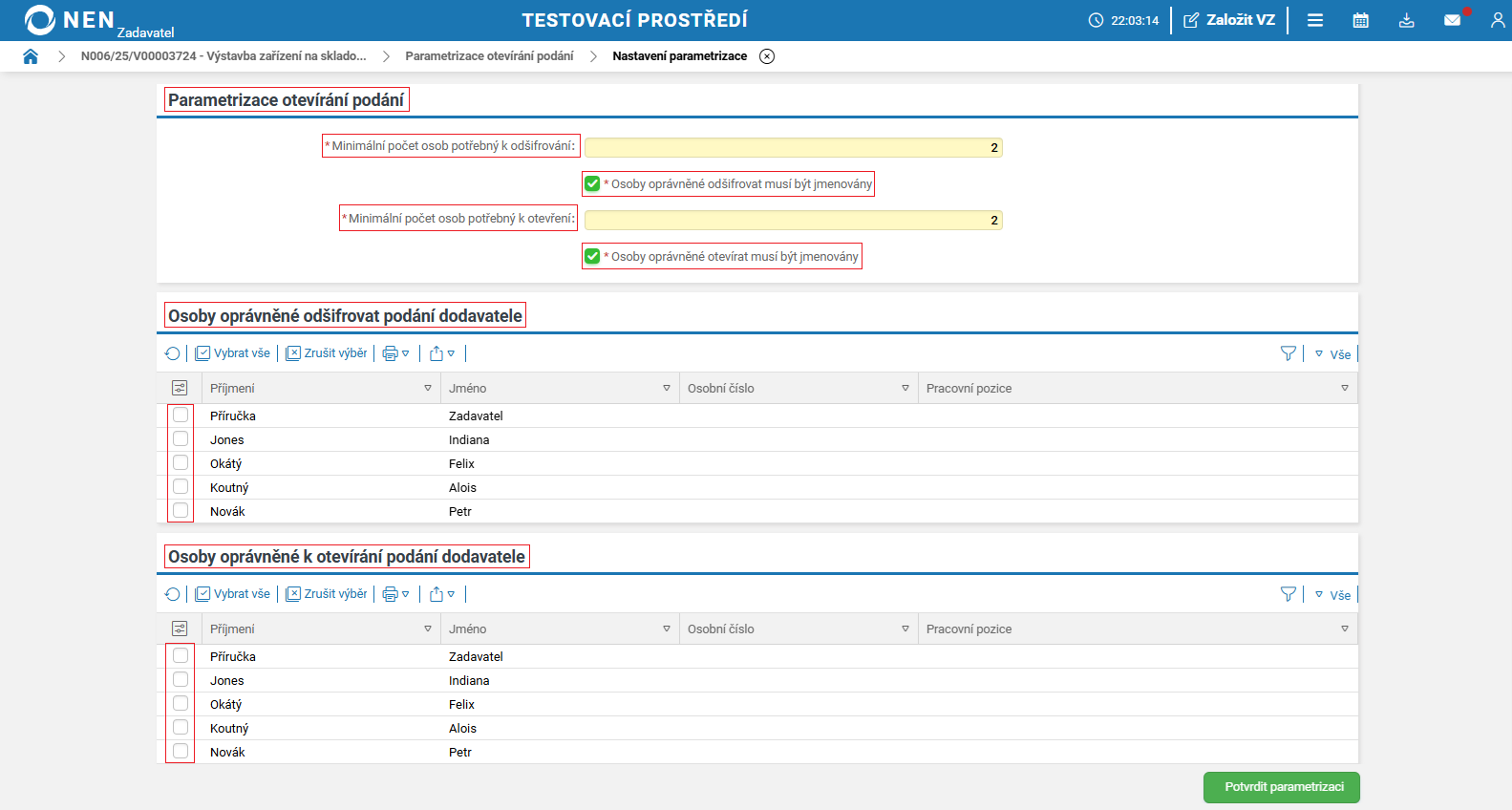The width and height of the screenshot is (1512, 810).
Task: Click the home icon in breadcrumb
Action: point(31,56)
